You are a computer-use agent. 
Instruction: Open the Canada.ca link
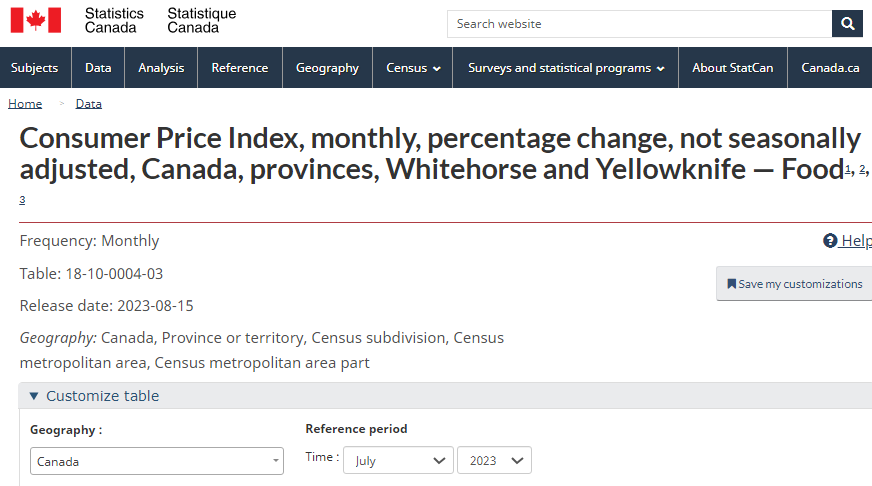click(830, 68)
